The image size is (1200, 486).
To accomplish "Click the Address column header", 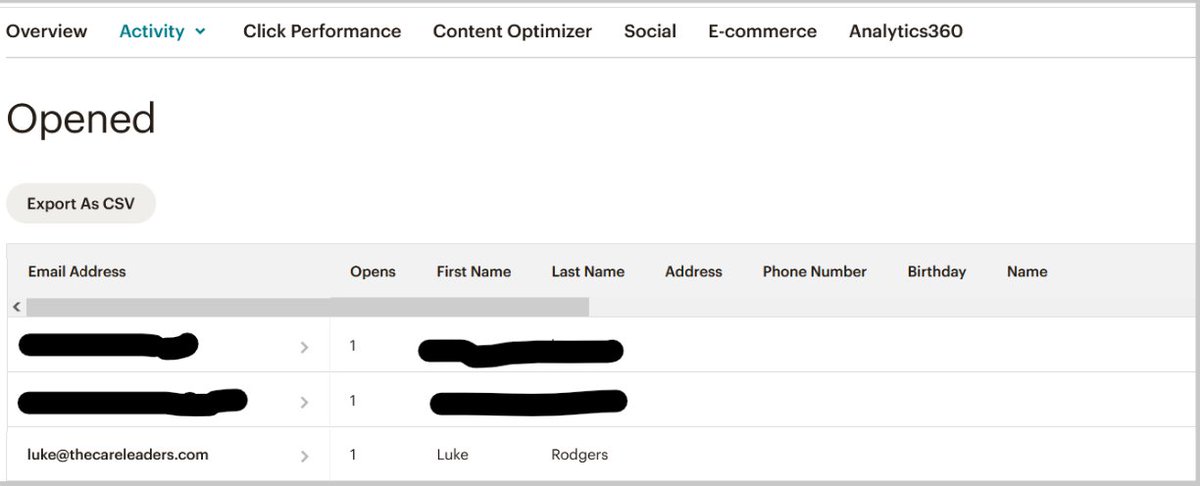I will point(694,271).
